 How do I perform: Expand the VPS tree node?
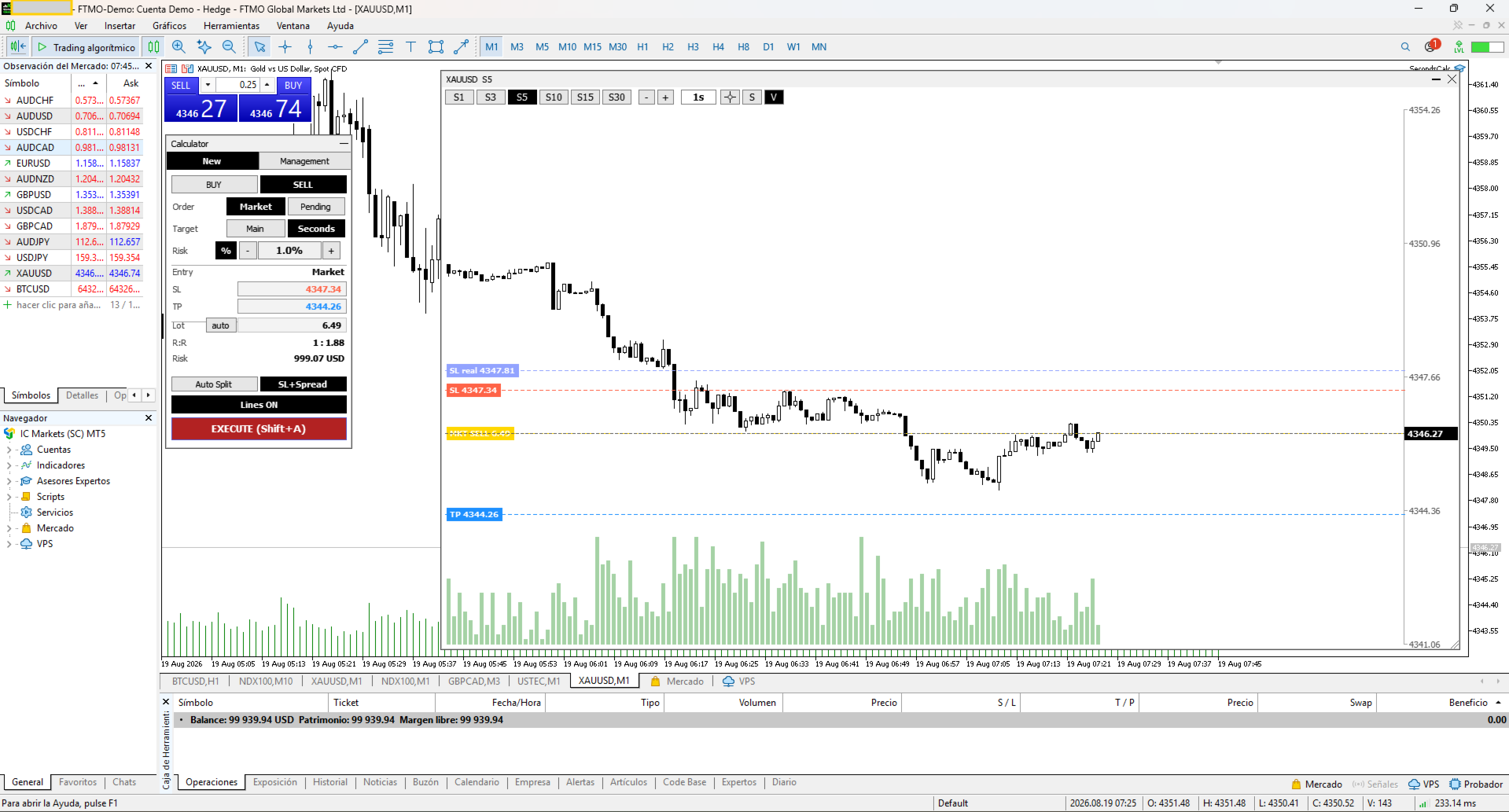9,544
